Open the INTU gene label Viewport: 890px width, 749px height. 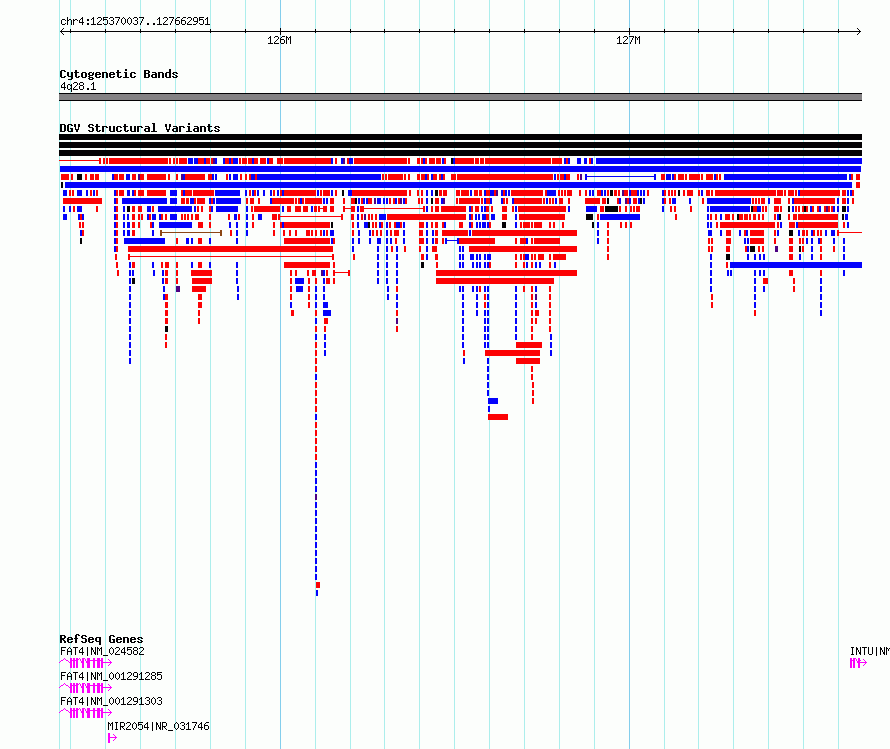coord(870,651)
